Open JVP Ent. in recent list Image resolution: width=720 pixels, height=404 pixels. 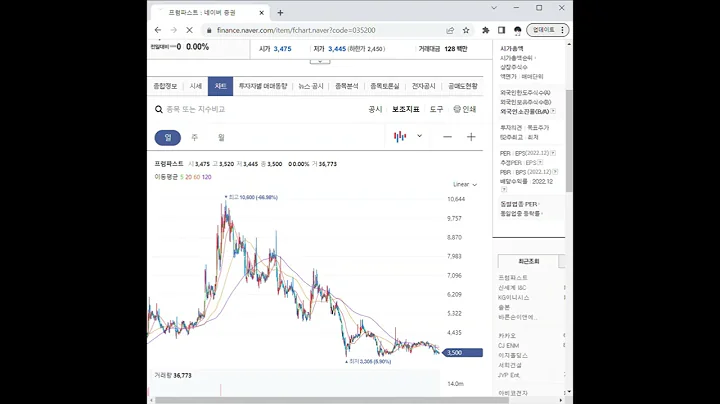pyautogui.click(x=509, y=375)
